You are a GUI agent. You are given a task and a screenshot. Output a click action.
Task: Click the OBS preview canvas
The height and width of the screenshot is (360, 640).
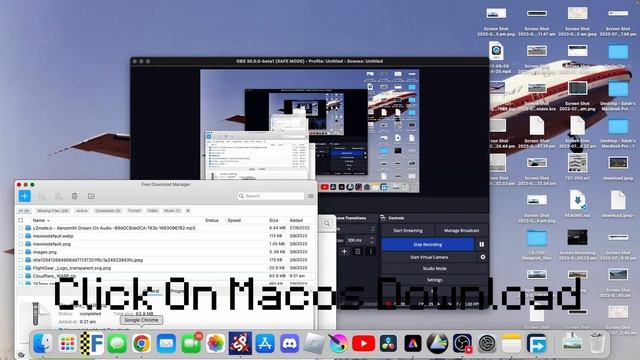coord(309,131)
